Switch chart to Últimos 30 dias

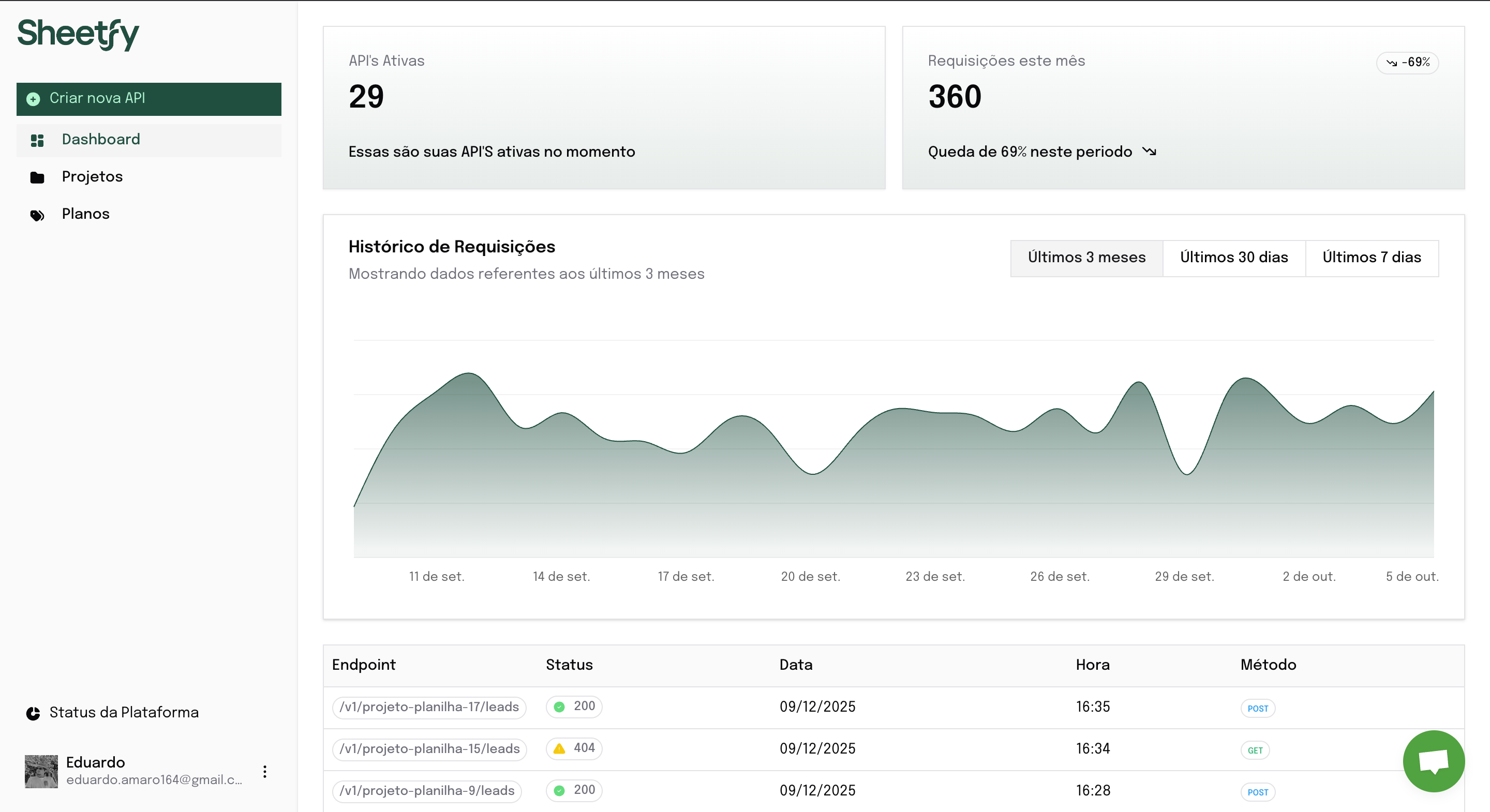(x=1233, y=258)
